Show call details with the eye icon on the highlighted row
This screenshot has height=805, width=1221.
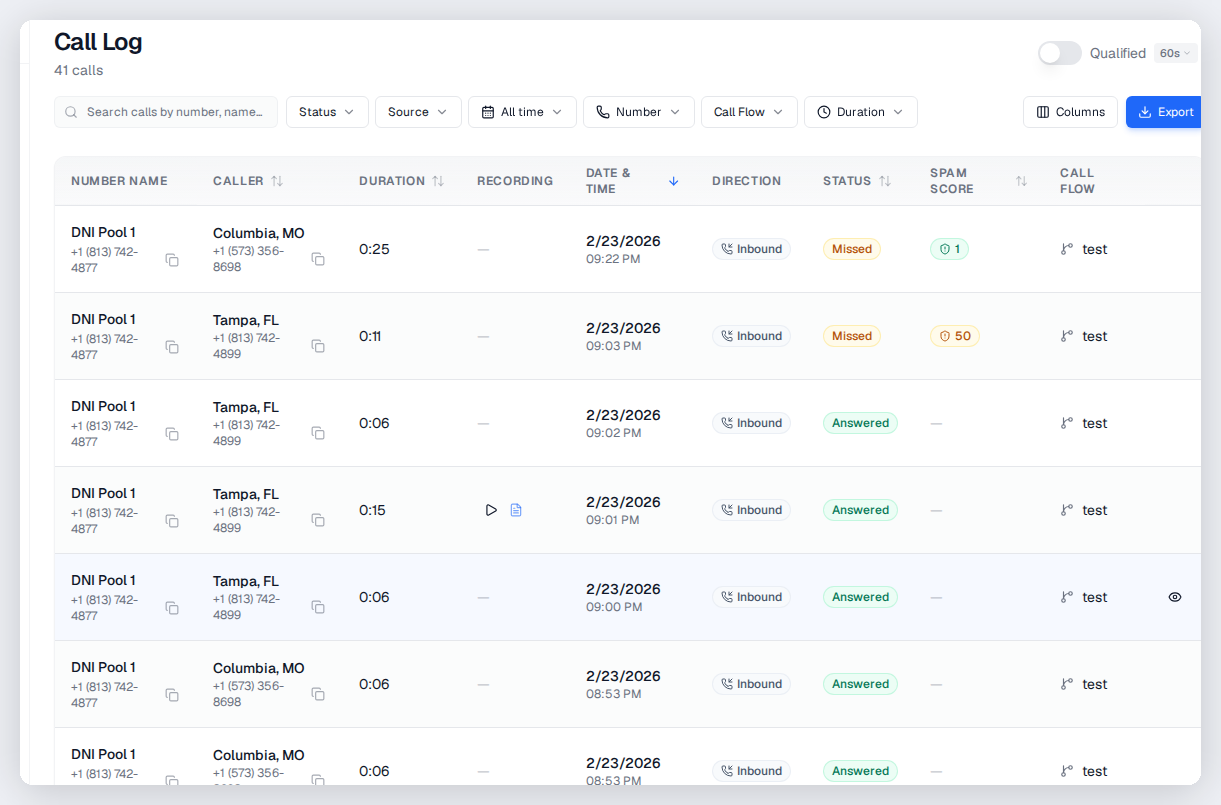point(1175,597)
